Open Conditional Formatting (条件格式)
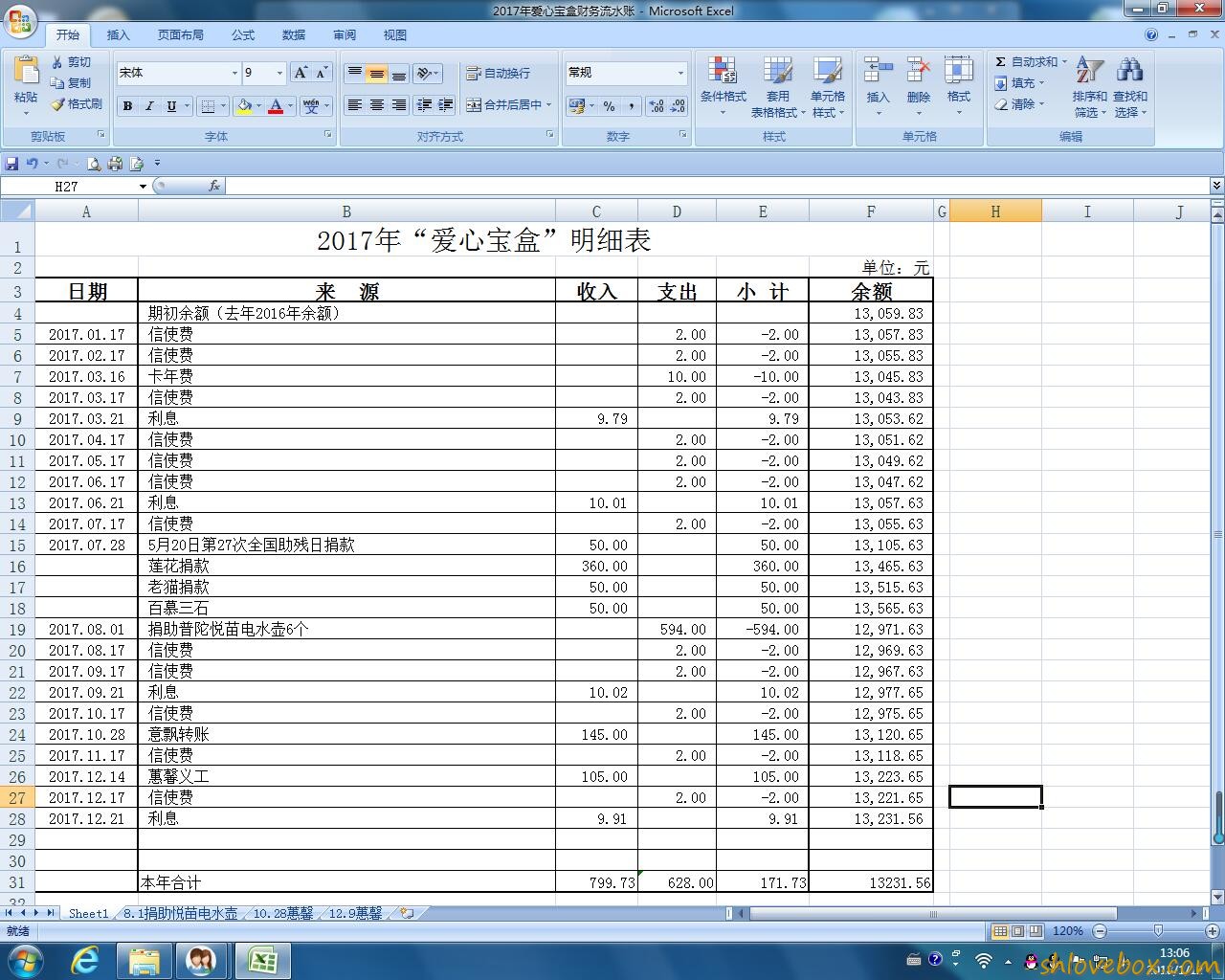The image size is (1225, 980). (x=723, y=86)
